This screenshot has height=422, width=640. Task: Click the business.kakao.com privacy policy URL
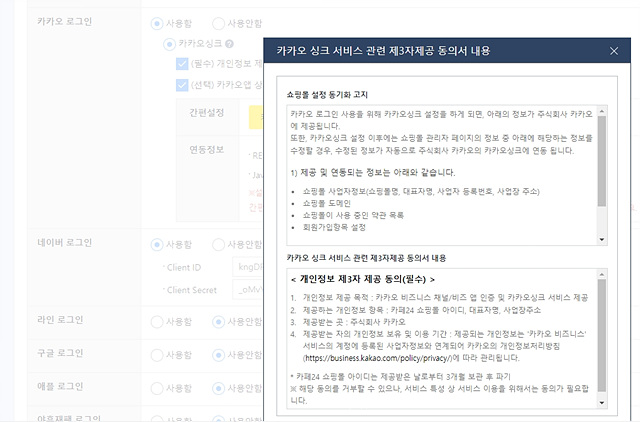click(x=378, y=358)
